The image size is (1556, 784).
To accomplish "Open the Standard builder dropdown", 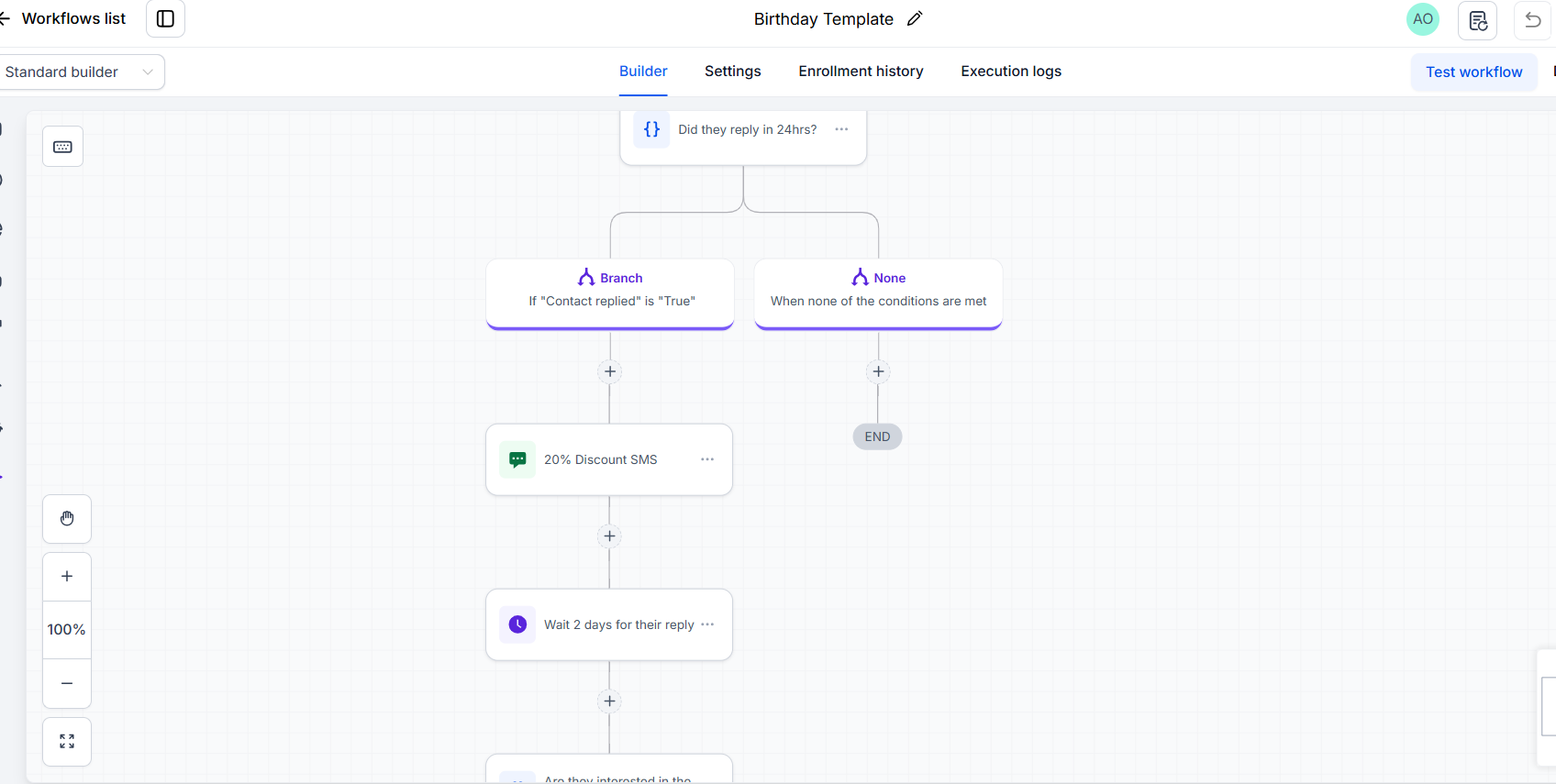I will 81,72.
